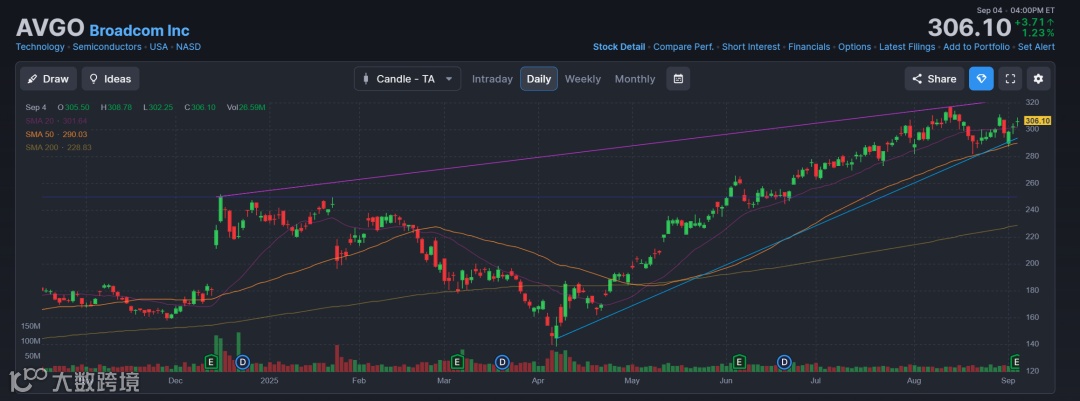
Task: Click Set Alert link
Action: 1036,47
